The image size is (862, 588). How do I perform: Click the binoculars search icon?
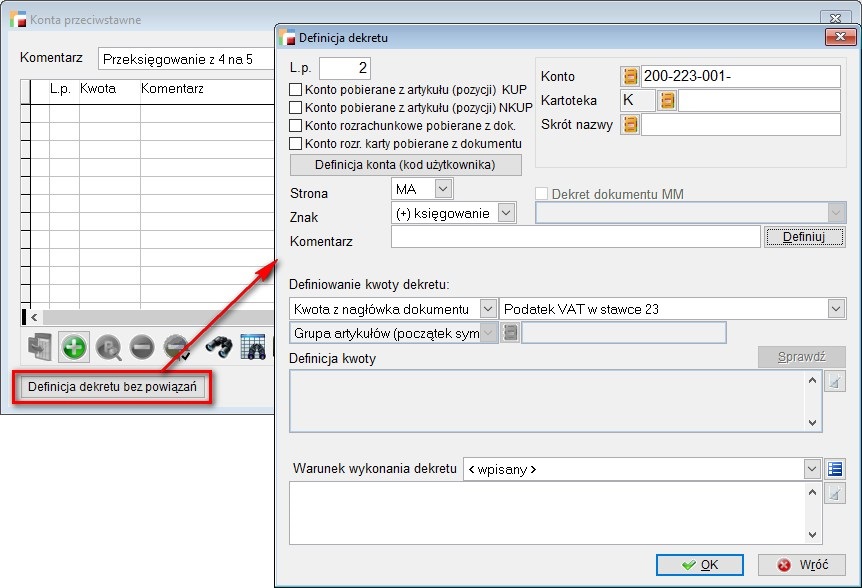click(220, 347)
